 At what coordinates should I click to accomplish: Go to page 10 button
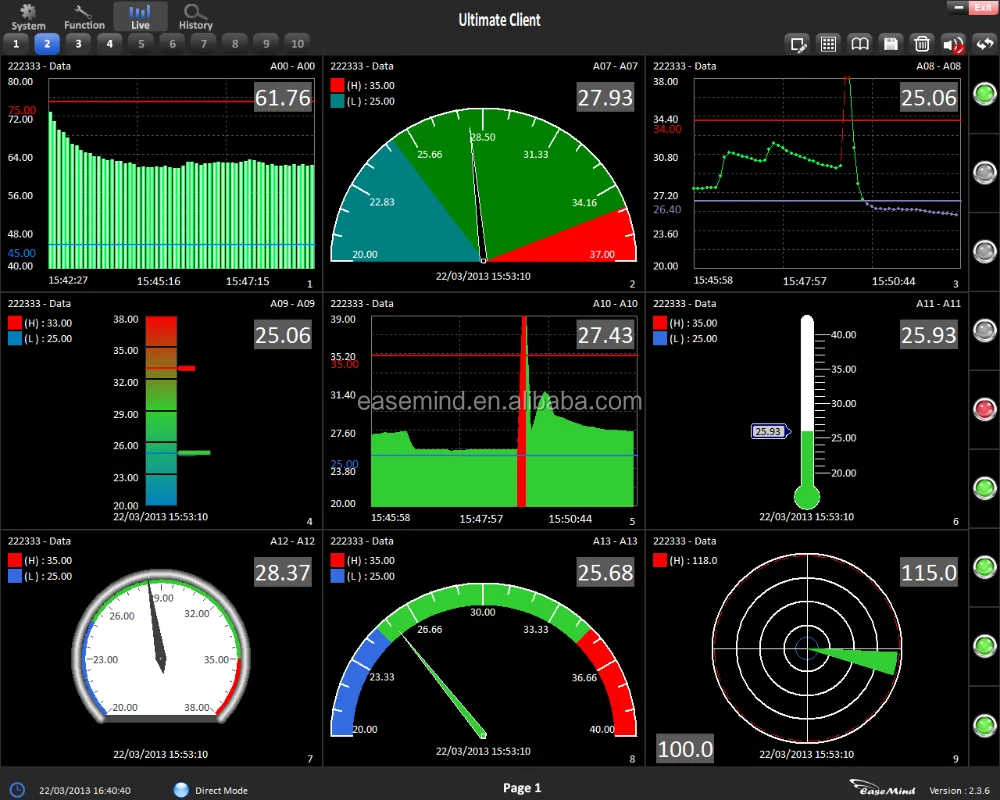click(296, 43)
